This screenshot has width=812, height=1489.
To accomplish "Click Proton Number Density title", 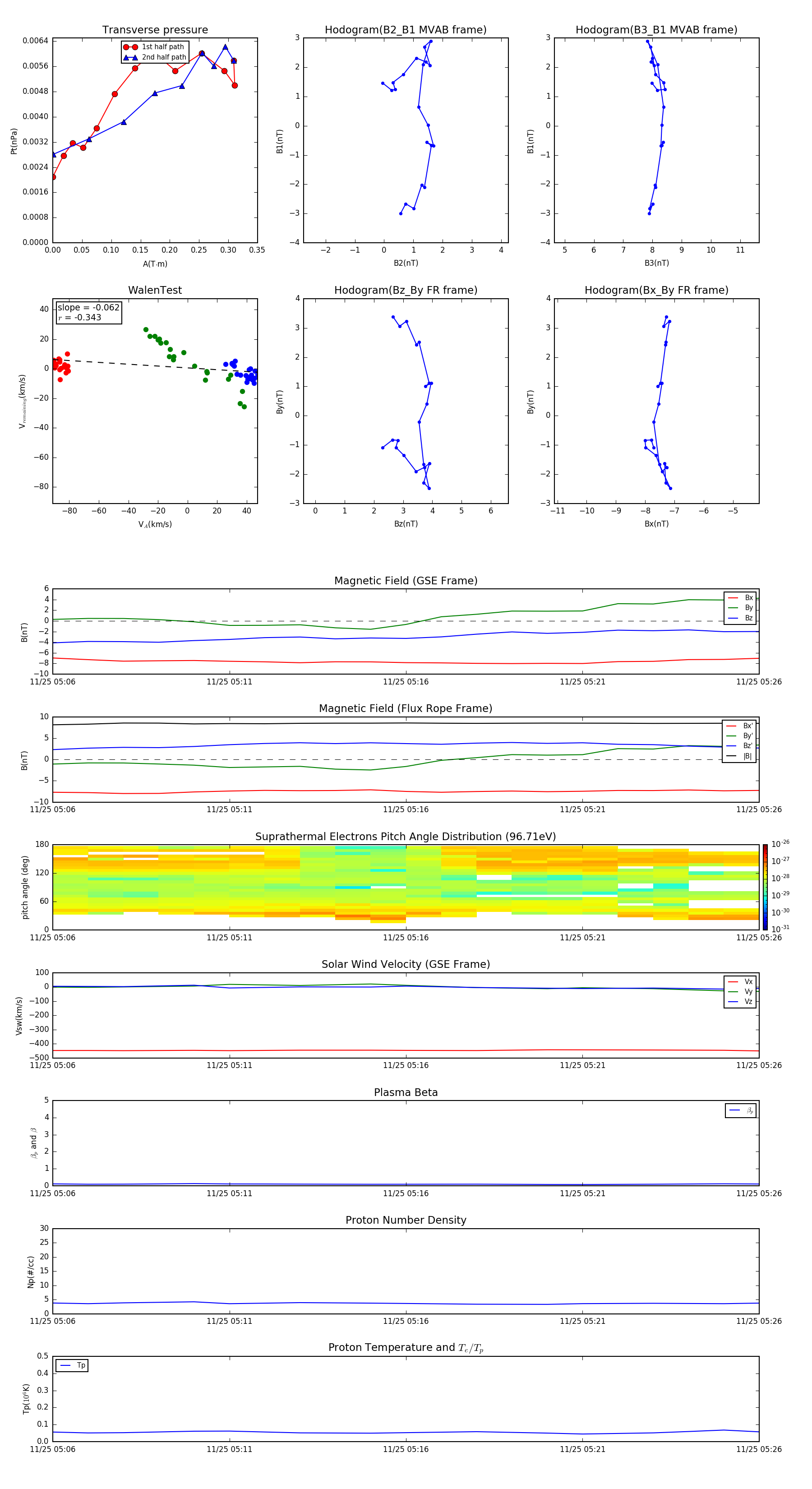I will tap(406, 1220).
